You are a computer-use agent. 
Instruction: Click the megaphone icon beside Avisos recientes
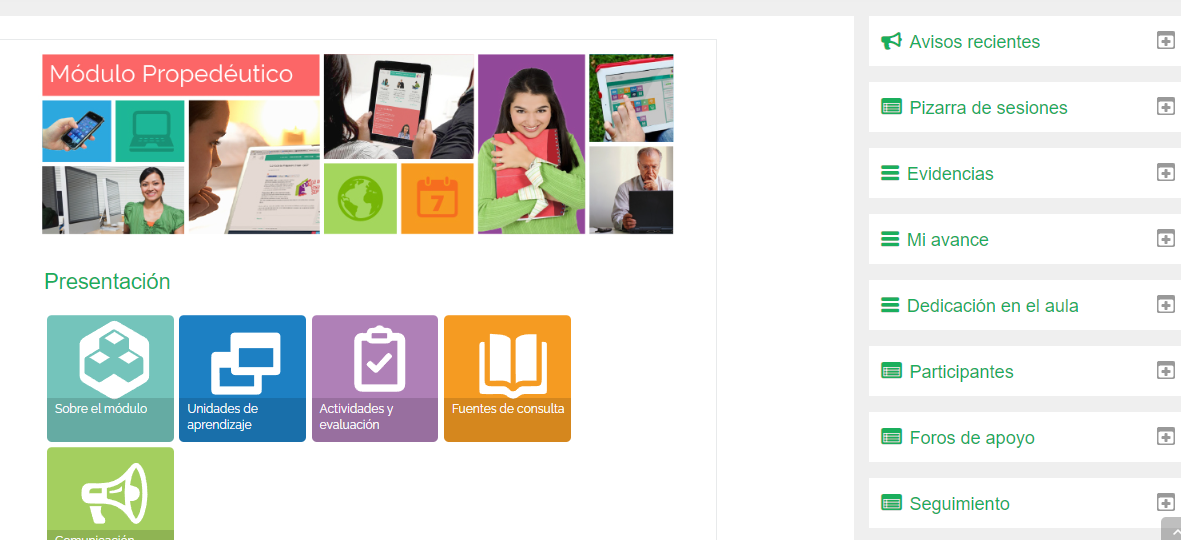click(891, 41)
